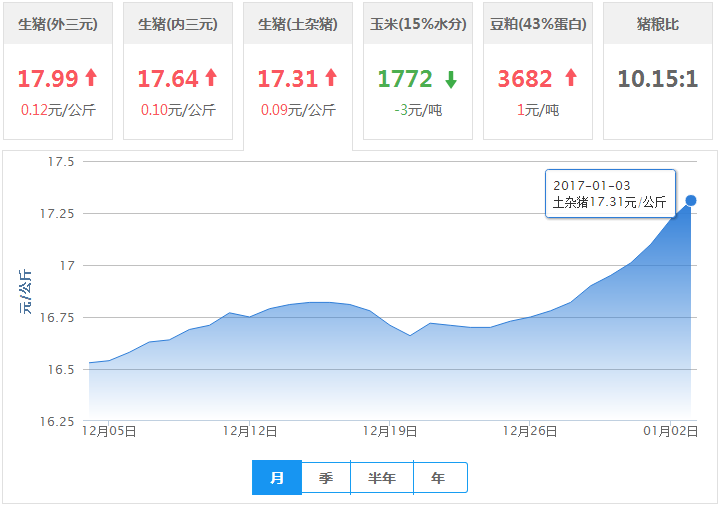Open the 猪粮比 ratio tab

658,71
